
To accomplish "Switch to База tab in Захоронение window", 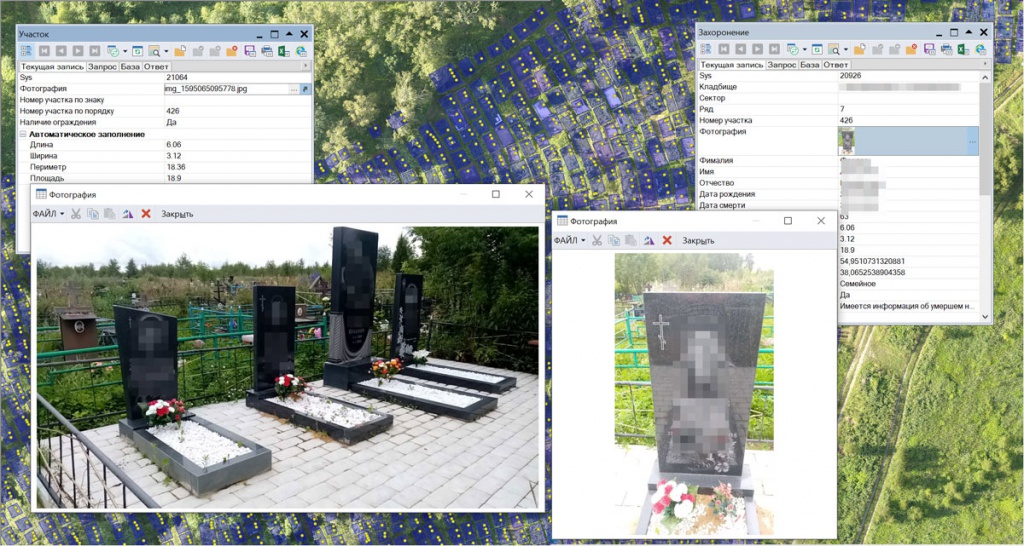I will tap(810, 64).
